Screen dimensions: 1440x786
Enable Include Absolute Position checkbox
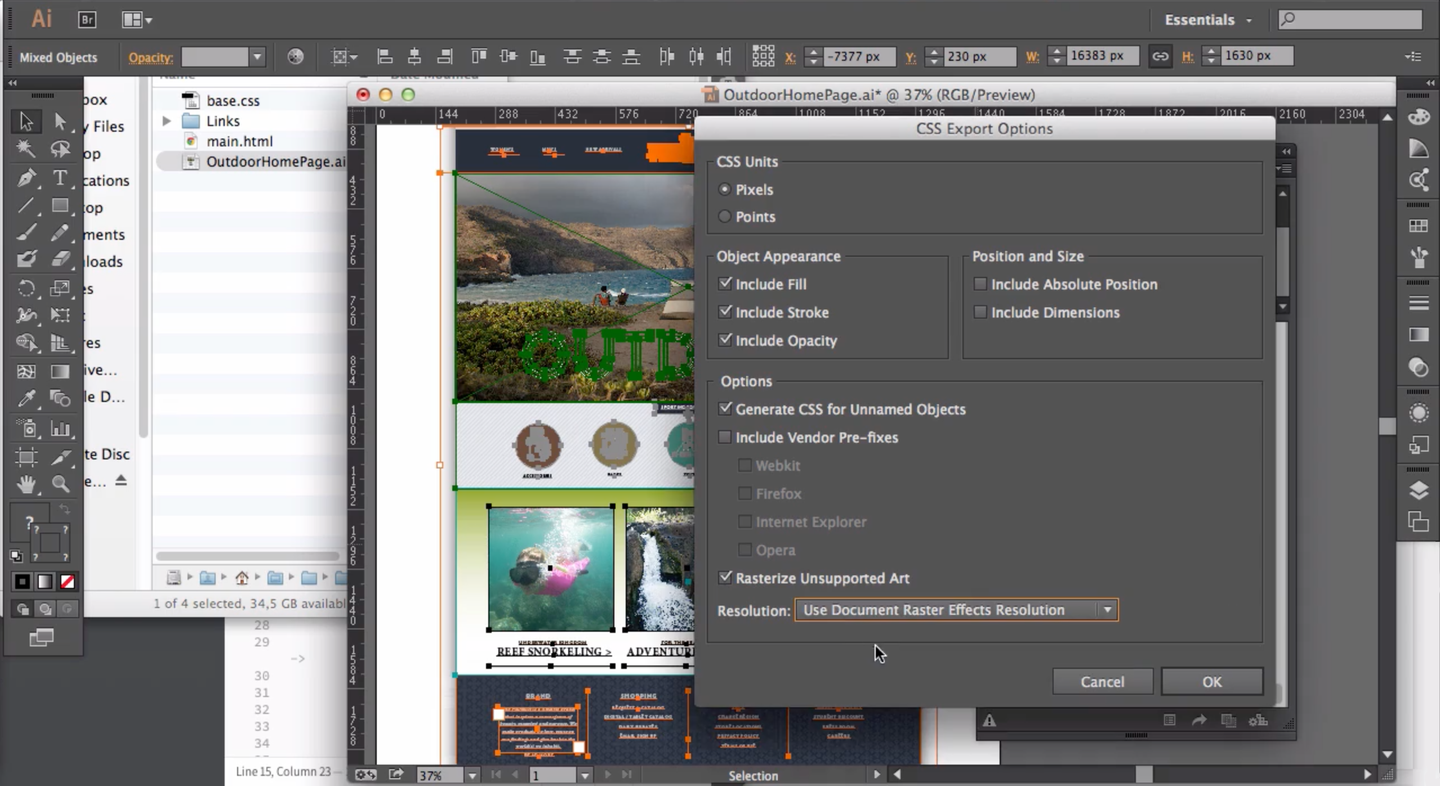(980, 285)
